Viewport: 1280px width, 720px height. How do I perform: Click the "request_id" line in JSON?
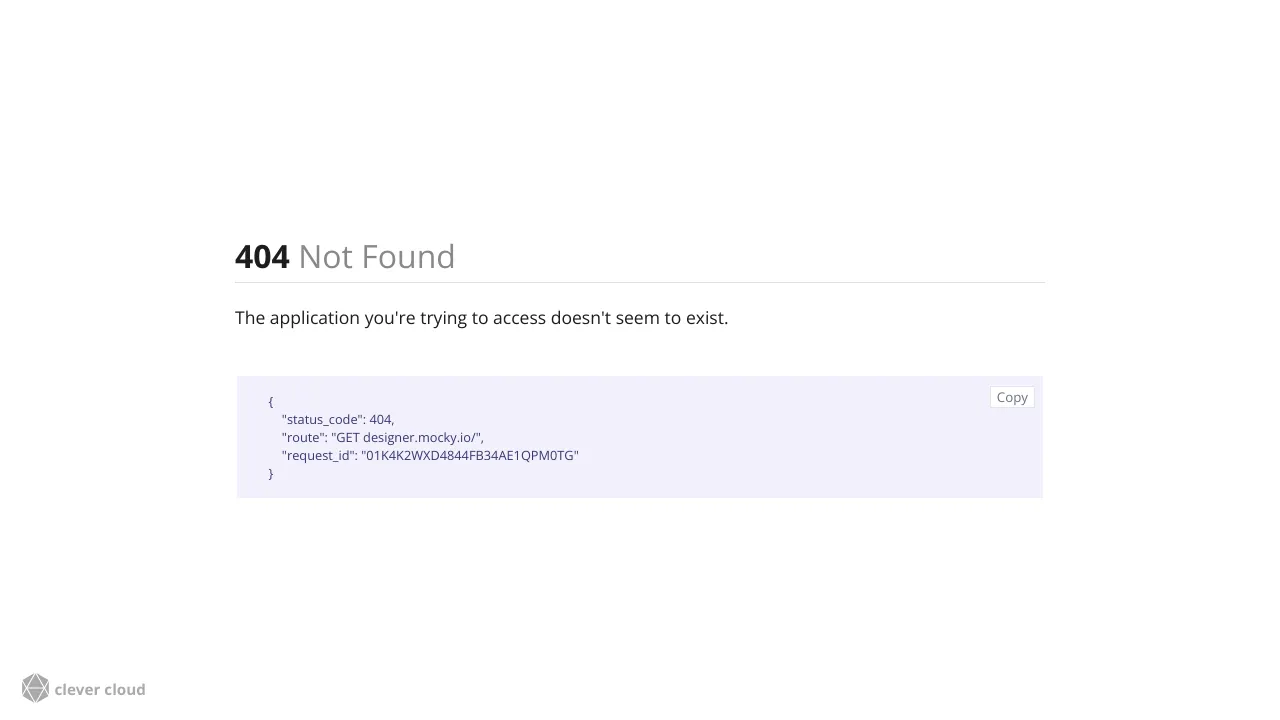[430, 455]
